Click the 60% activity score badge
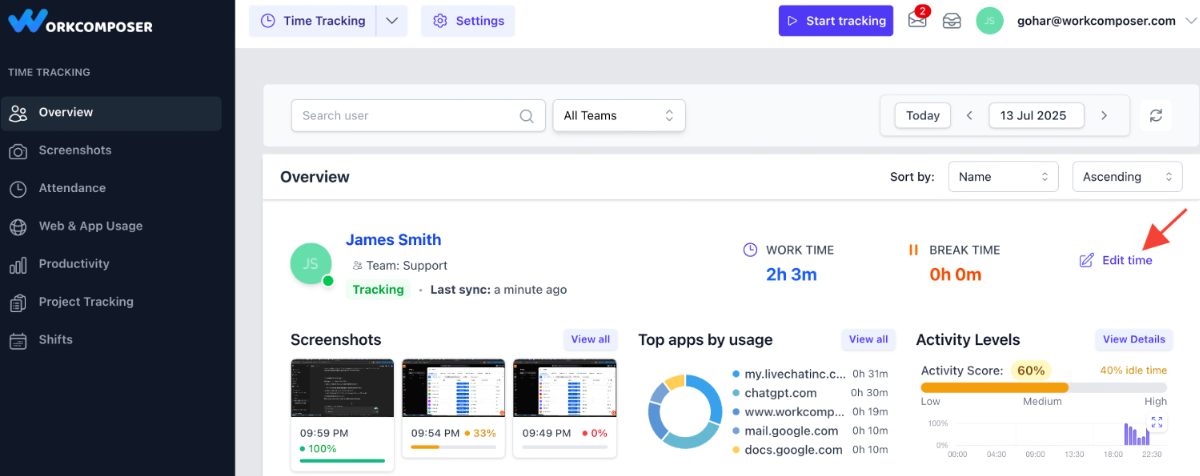 click(1030, 370)
